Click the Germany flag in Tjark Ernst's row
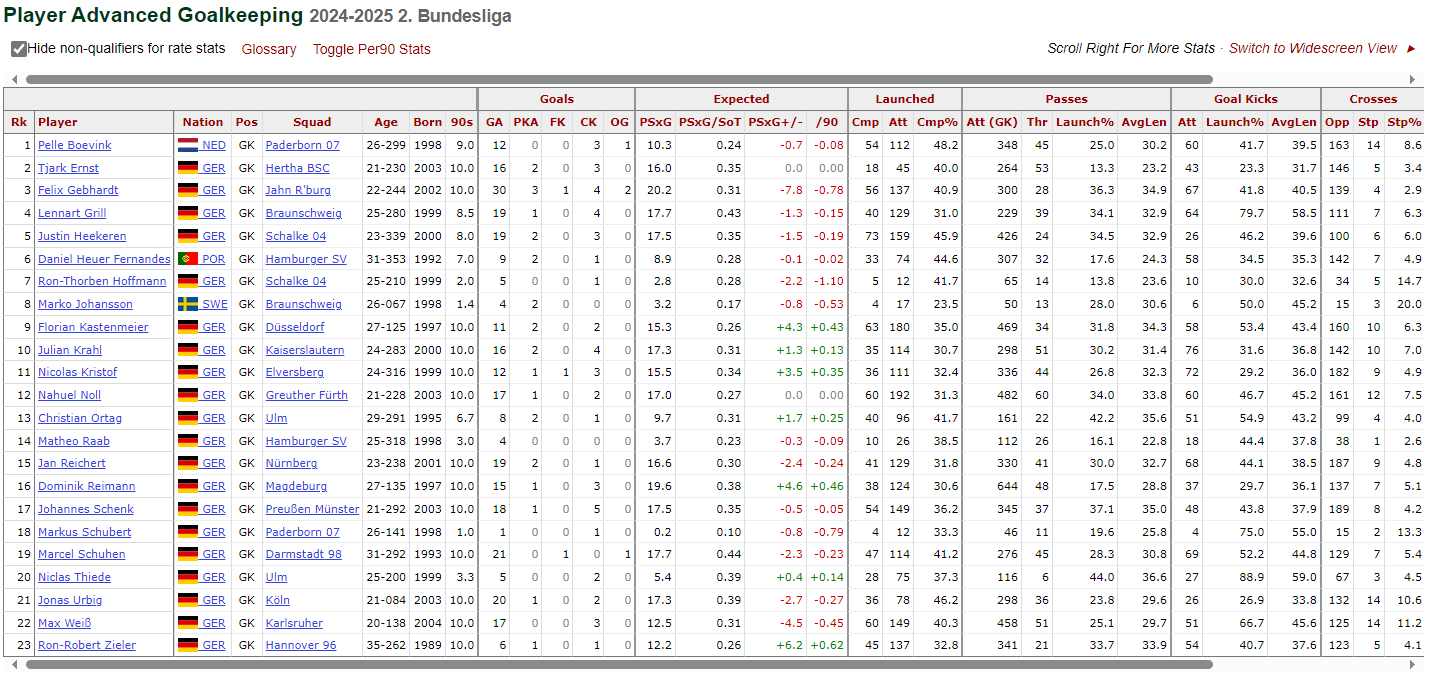The height and width of the screenshot is (674, 1437). click(x=188, y=168)
